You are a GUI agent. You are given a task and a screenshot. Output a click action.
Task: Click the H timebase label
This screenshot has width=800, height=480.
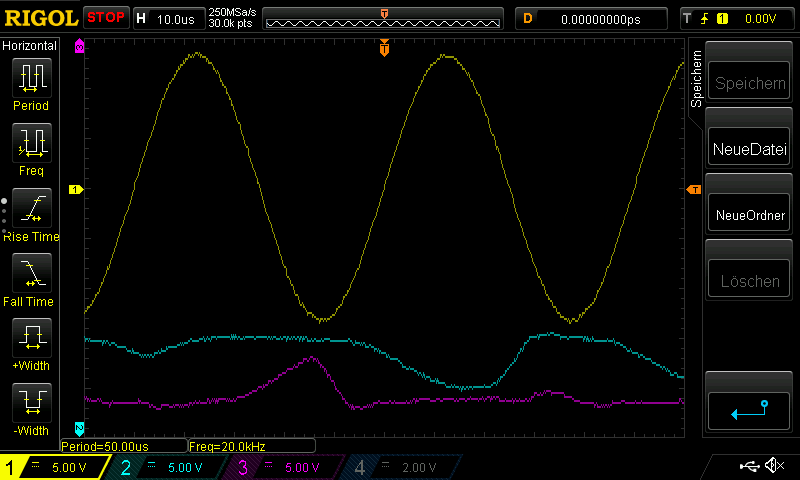[141, 19]
